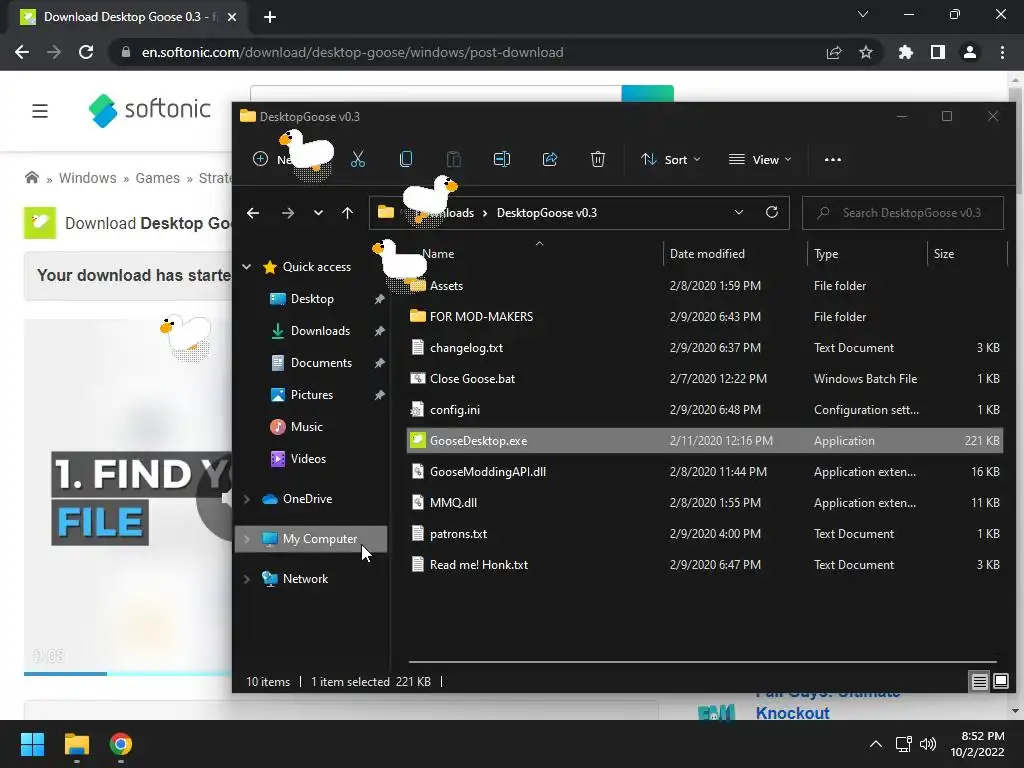Viewport: 1024px width, 768px height.
Task: Select GooseDesktop.exe application
Action: tap(705, 441)
